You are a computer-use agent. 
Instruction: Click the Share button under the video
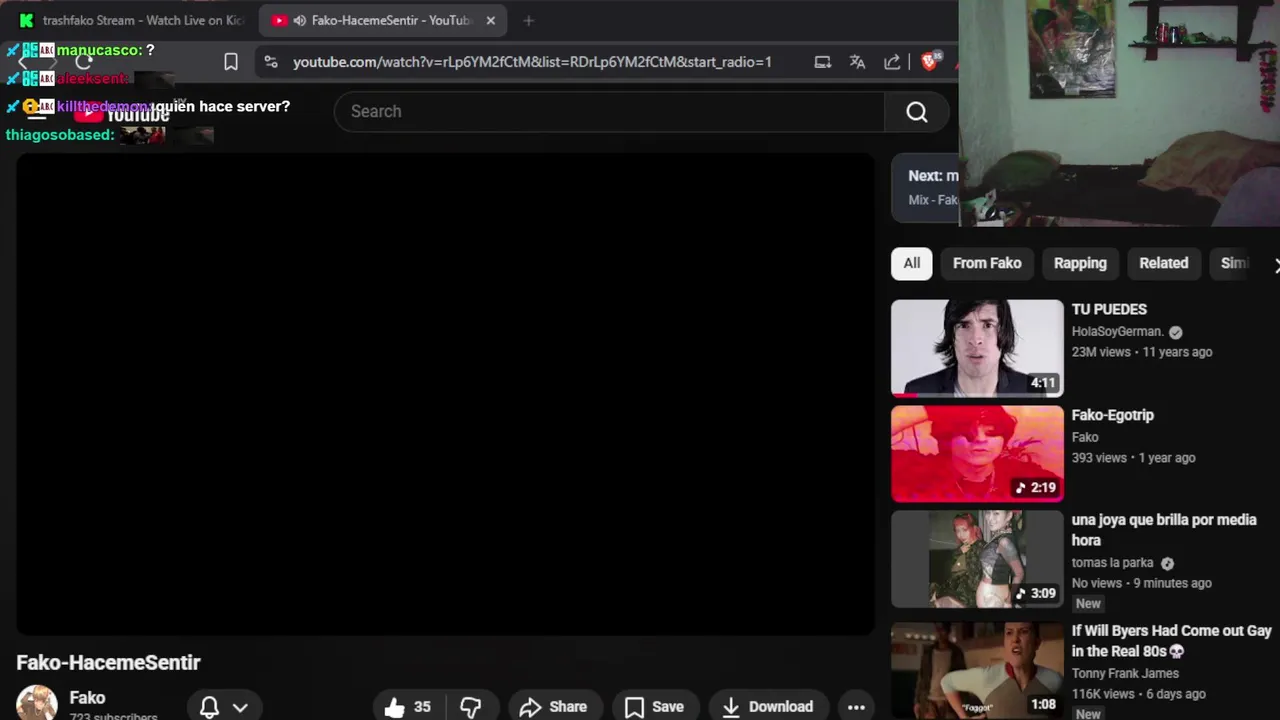553,707
